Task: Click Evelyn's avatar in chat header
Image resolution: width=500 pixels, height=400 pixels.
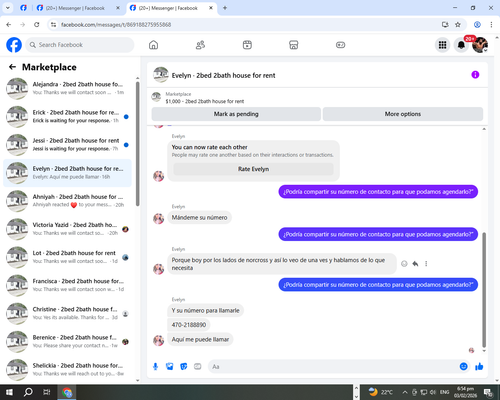Action: pos(161,75)
